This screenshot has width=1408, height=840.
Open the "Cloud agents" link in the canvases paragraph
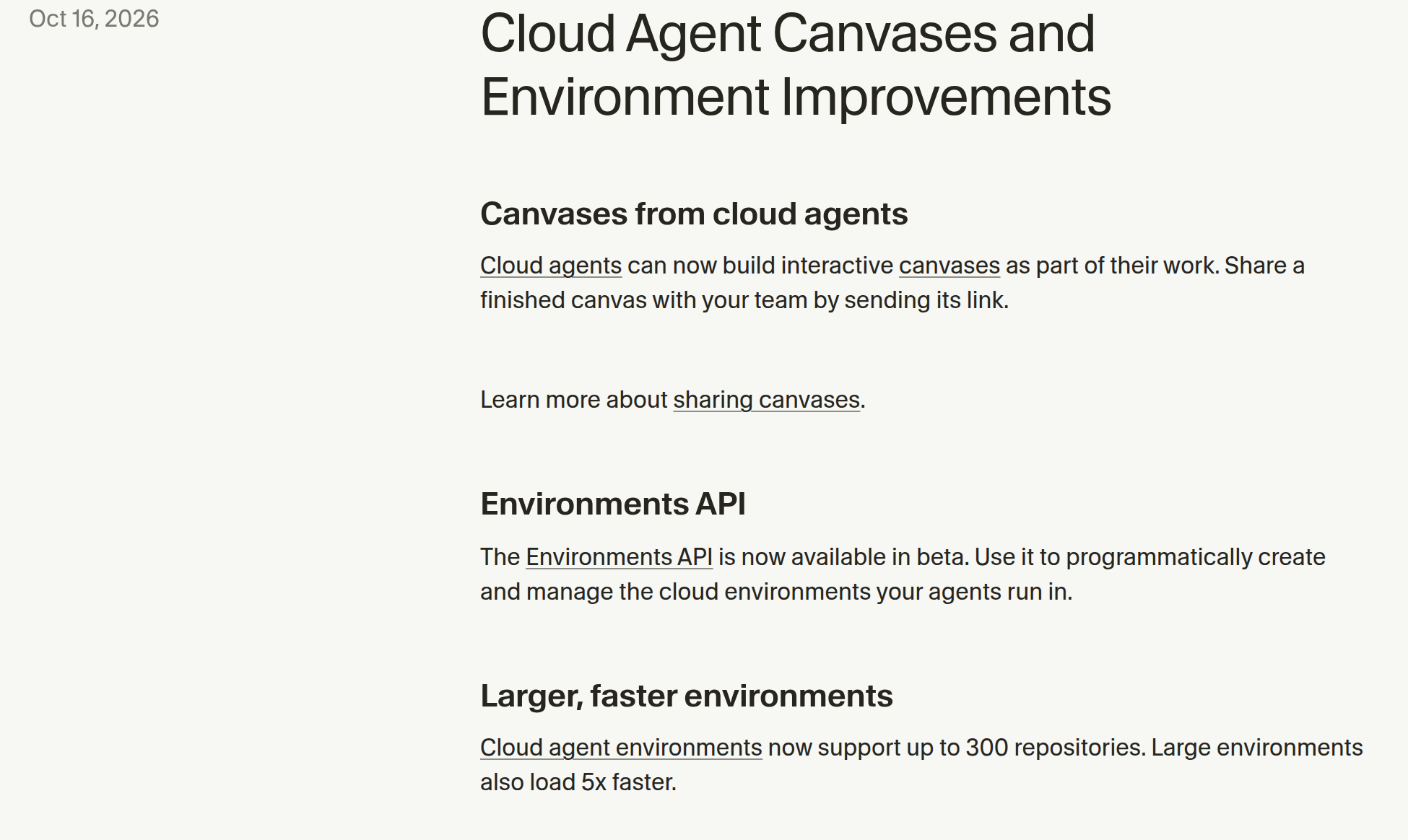(x=551, y=266)
